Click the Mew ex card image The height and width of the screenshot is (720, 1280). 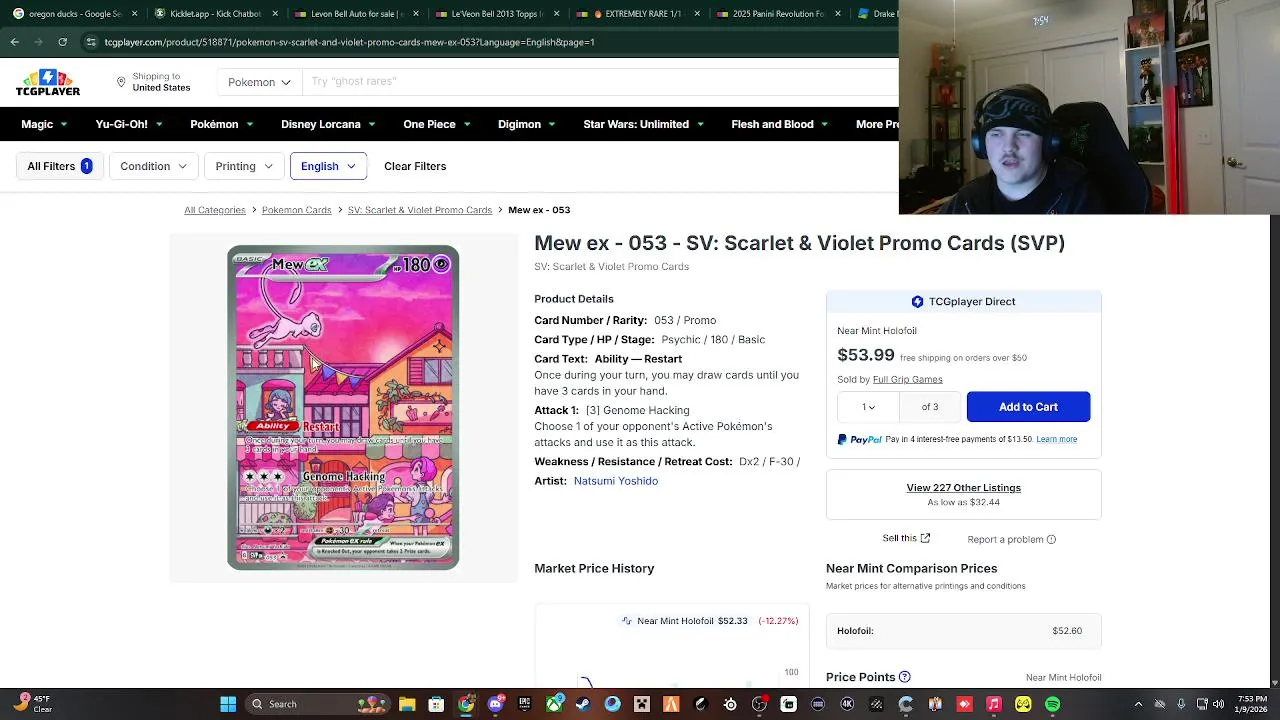pyautogui.click(x=343, y=408)
